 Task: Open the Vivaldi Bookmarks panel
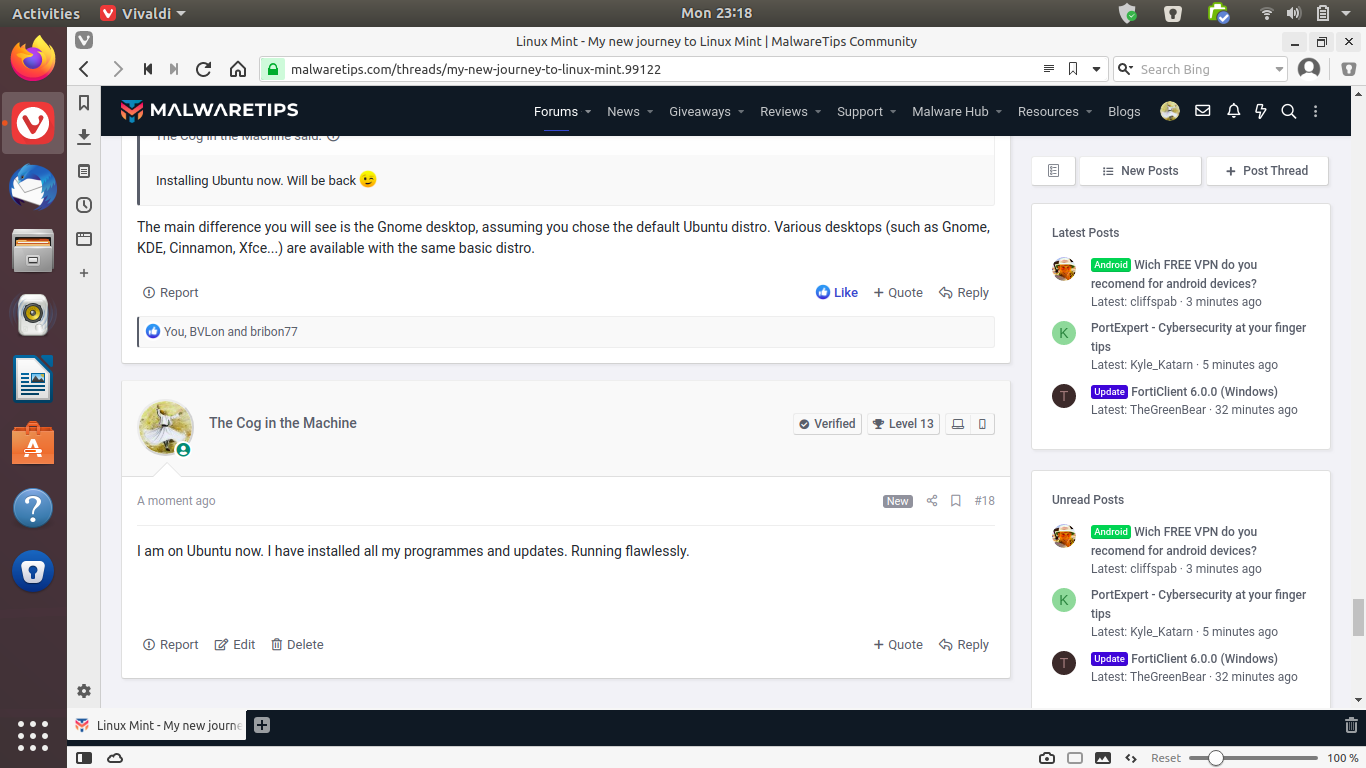[84, 103]
